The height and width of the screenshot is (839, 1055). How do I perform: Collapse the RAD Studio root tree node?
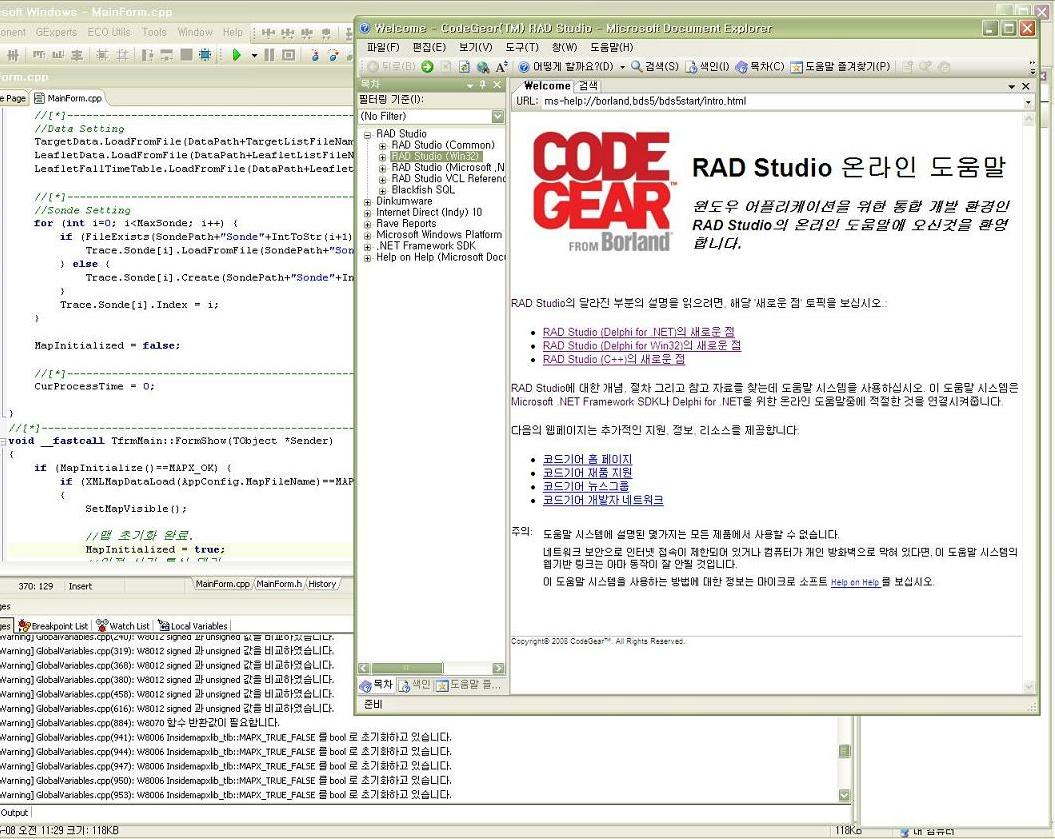[368, 134]
